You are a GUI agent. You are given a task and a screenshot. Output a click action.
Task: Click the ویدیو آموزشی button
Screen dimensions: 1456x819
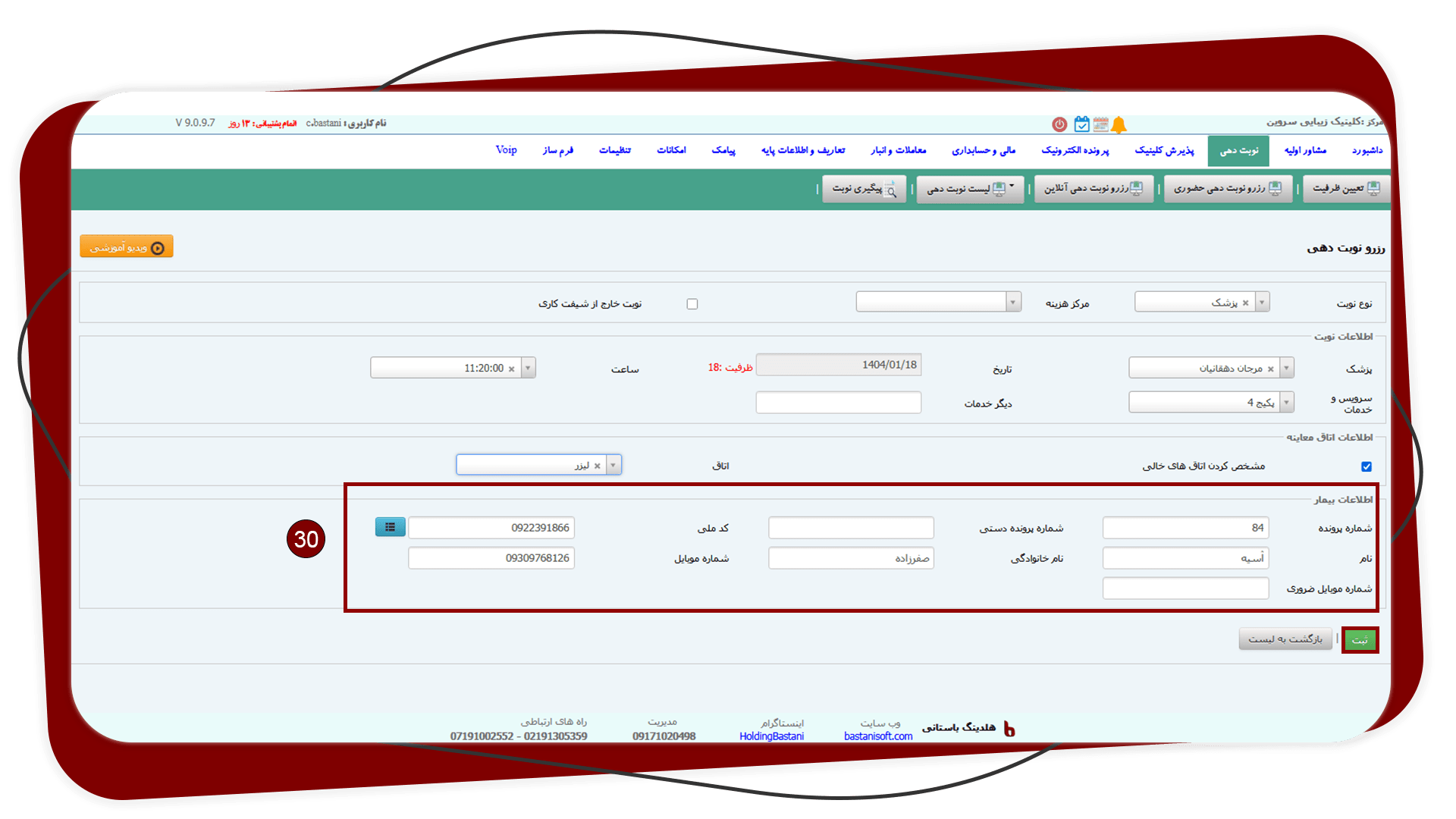point(127,247)
